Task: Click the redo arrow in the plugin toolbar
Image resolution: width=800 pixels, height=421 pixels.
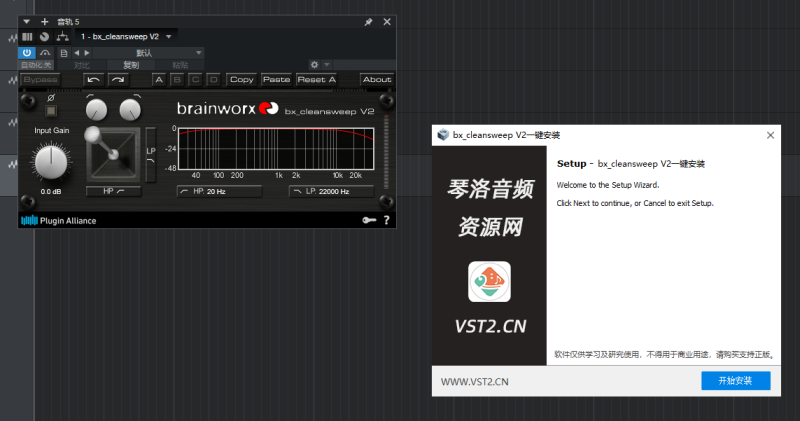Action: coord(118,80)
